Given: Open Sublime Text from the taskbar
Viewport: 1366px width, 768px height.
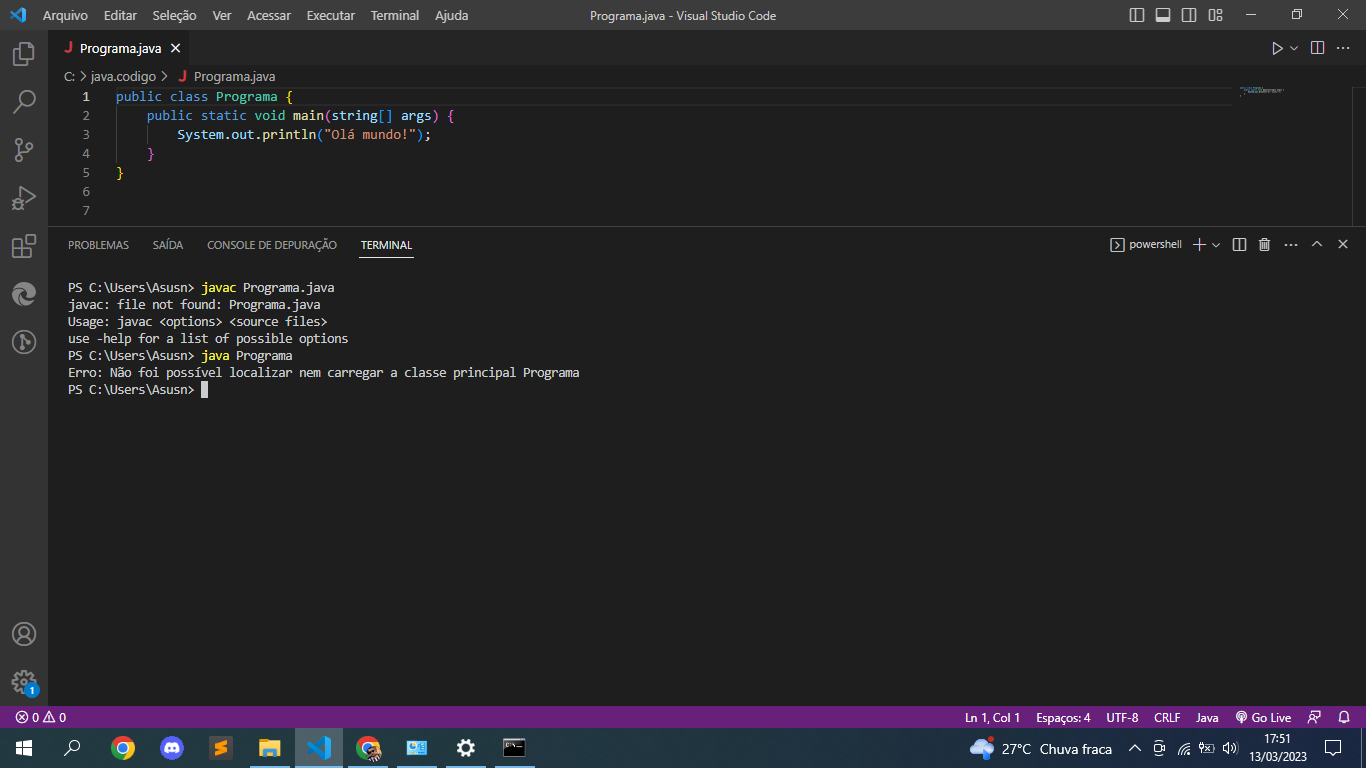Looking at the screenshot, I should point(221,747).
